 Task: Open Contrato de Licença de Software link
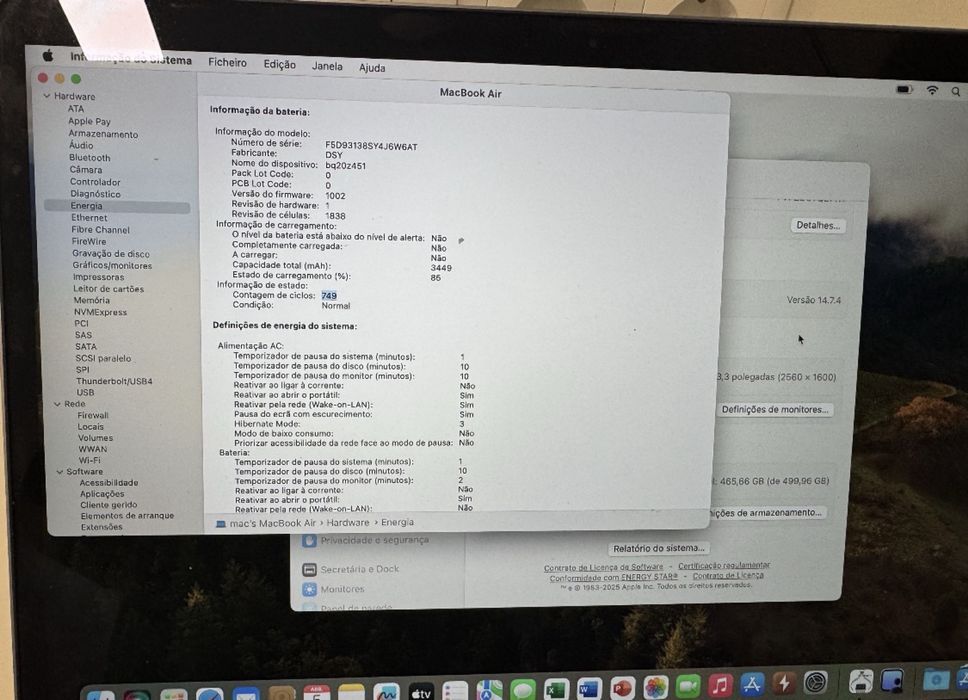pyautogui.click(x=603, y=567)
